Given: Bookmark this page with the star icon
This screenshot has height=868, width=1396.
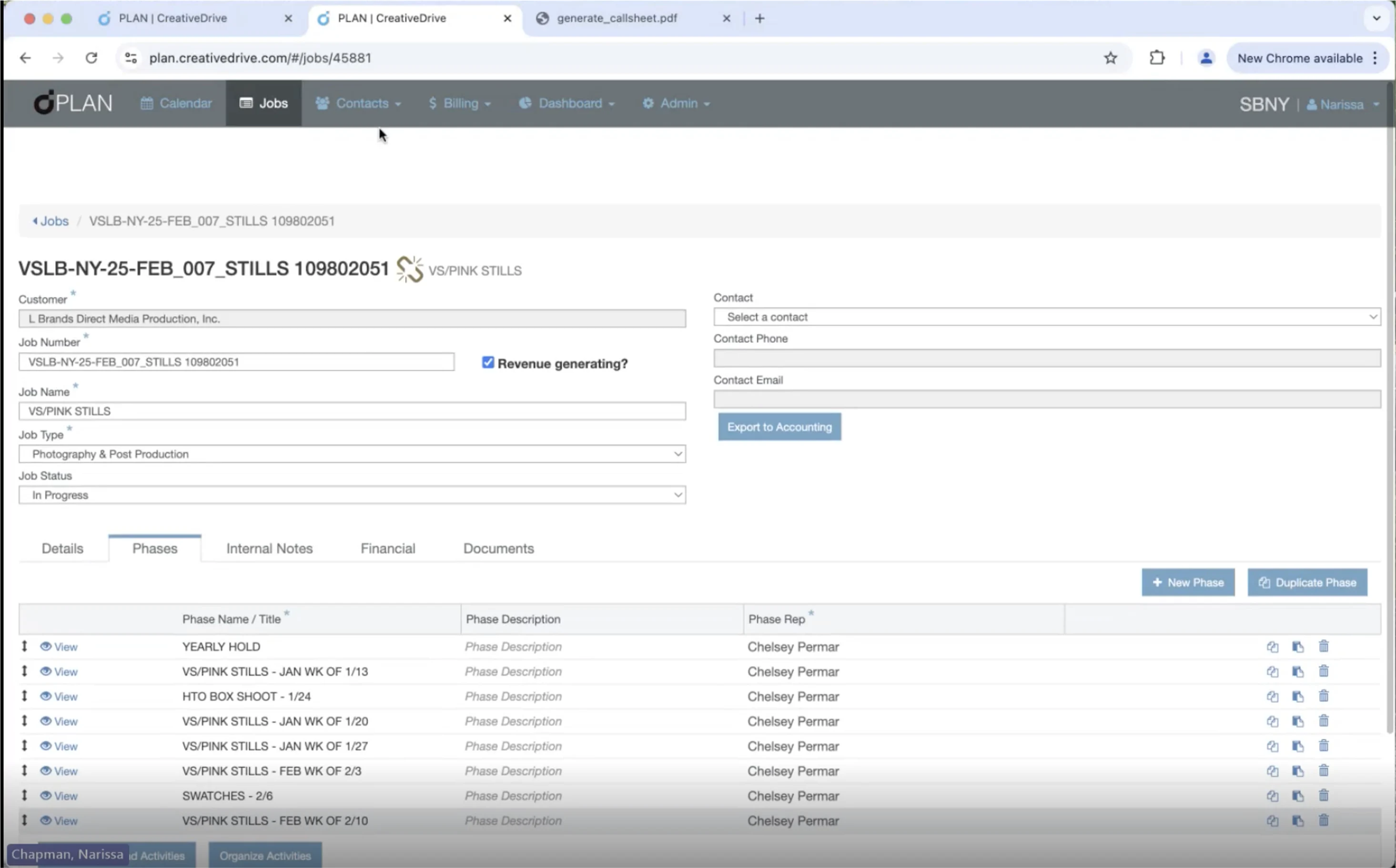Looking at the screenshot, I should point(1110,58).
